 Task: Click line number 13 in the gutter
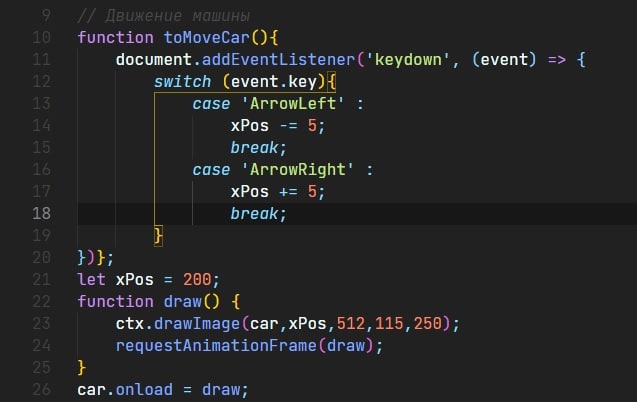41,104
